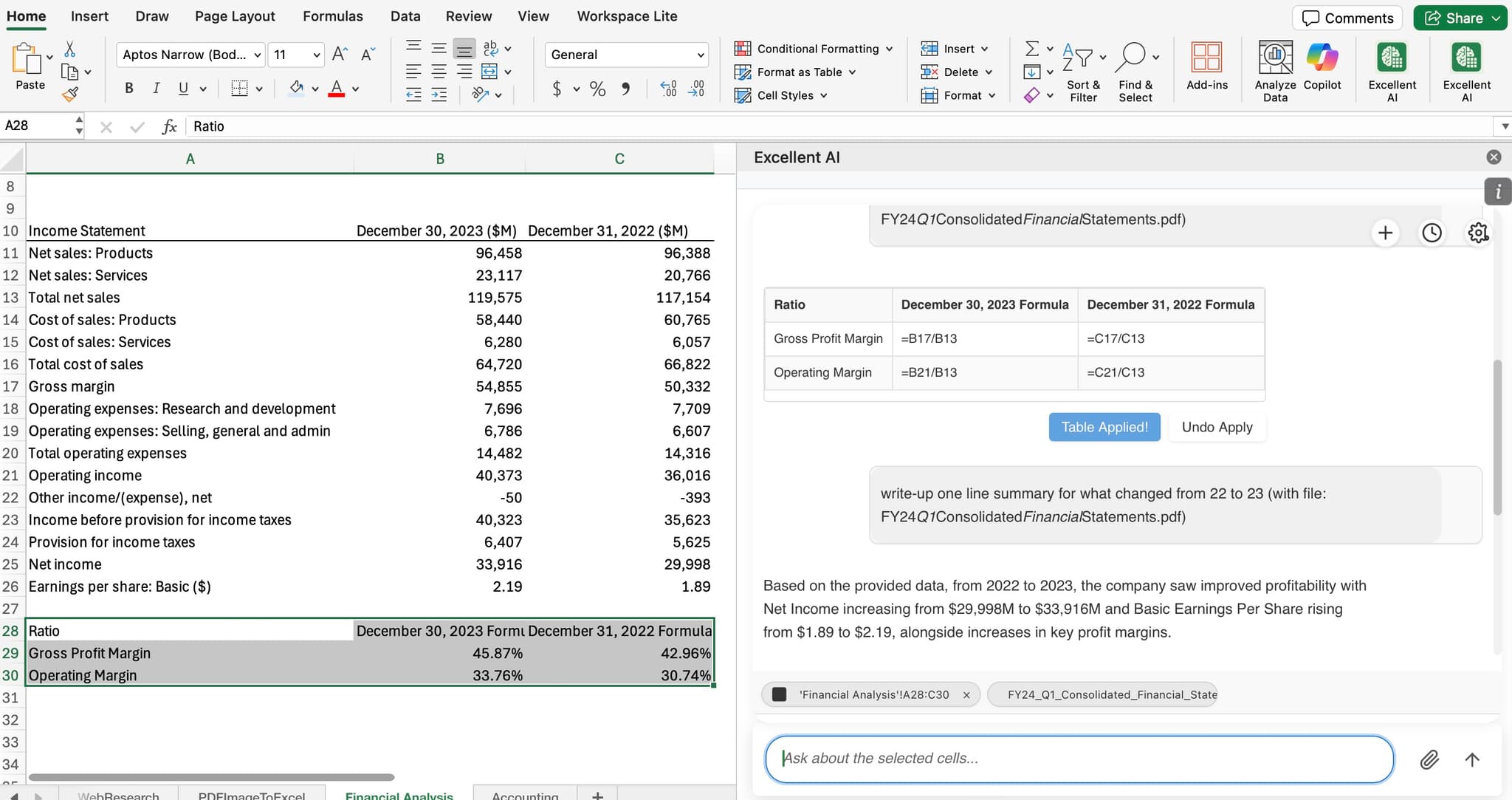Open Conditional Formatting options

pos(811,48)
